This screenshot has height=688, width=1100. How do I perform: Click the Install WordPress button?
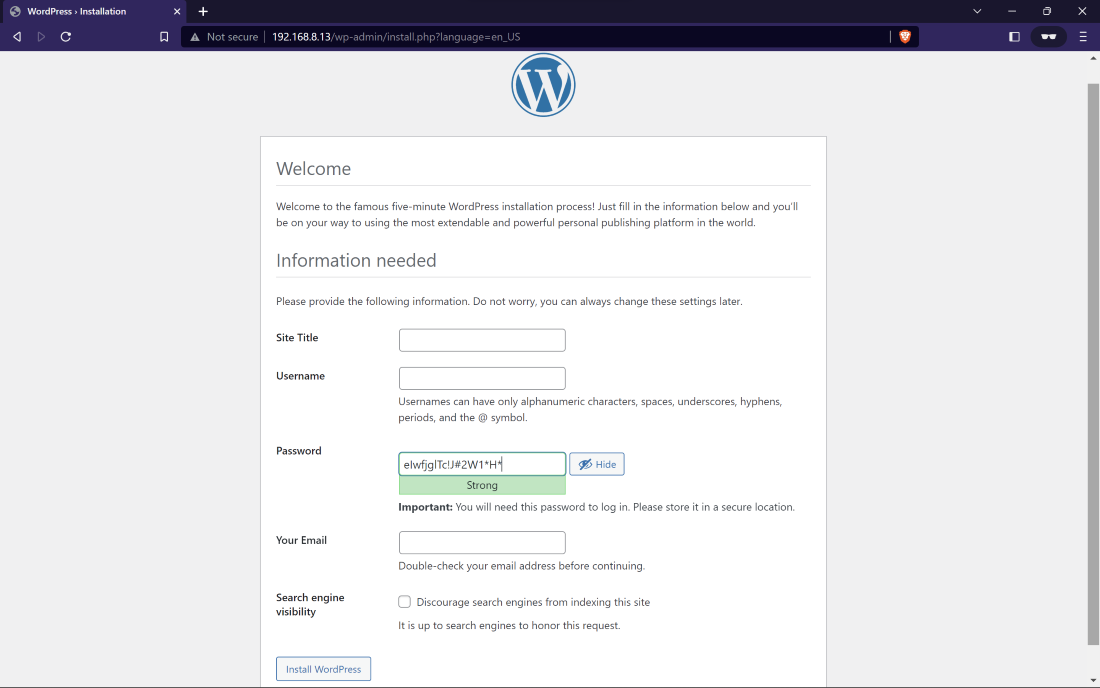pyautogui.click(x=323, y=669)
